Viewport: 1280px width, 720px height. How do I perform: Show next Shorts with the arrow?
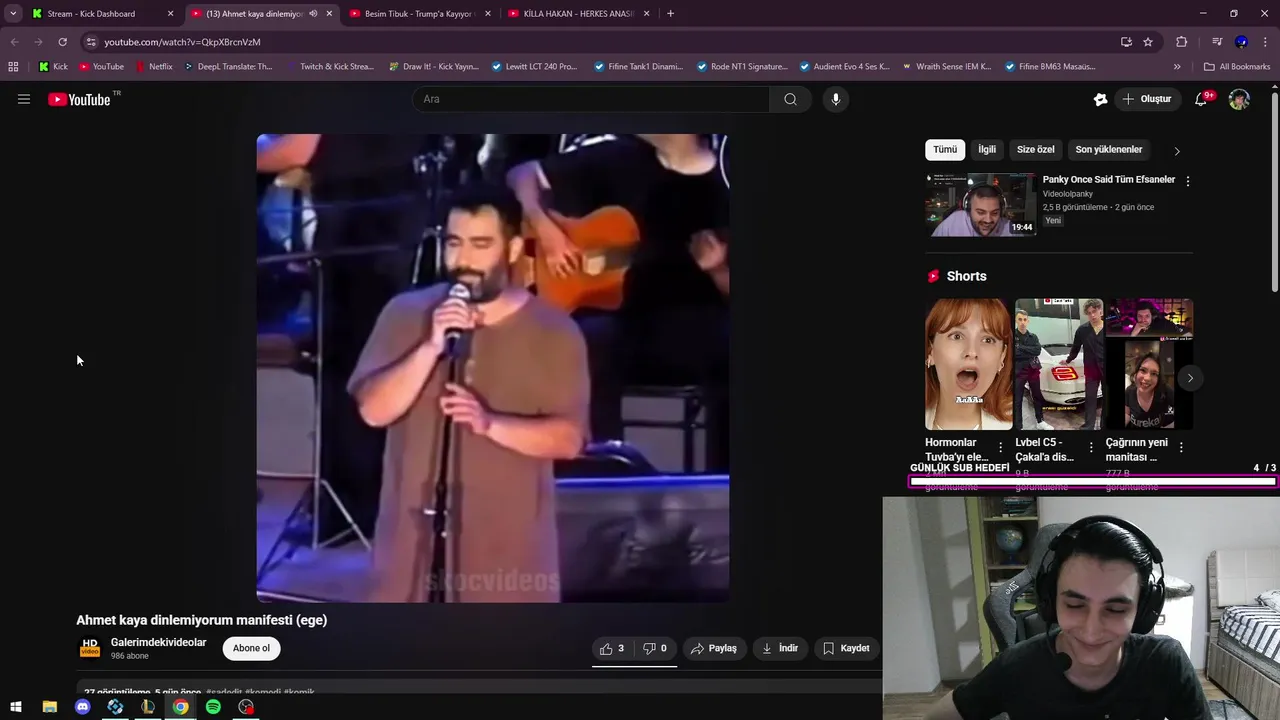click(x=1190, y=378)
